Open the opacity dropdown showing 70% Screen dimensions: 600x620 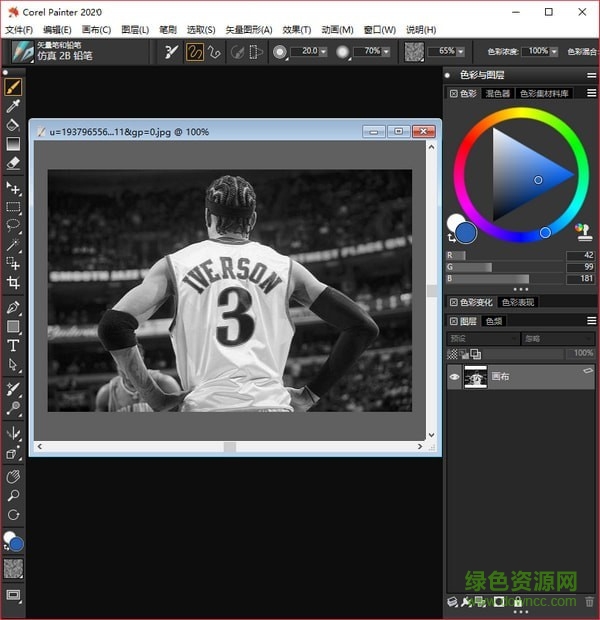point(385,51)
